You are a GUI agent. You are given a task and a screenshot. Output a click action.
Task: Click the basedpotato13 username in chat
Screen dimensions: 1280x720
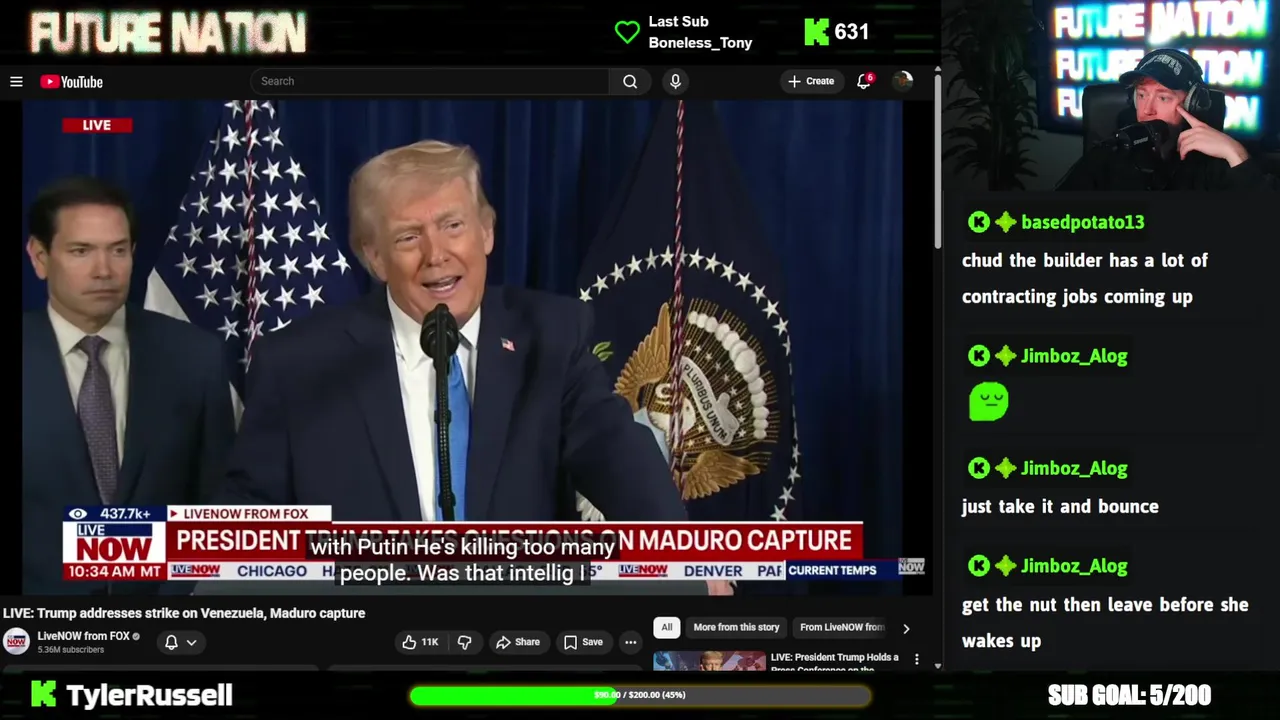point(1082,222)
